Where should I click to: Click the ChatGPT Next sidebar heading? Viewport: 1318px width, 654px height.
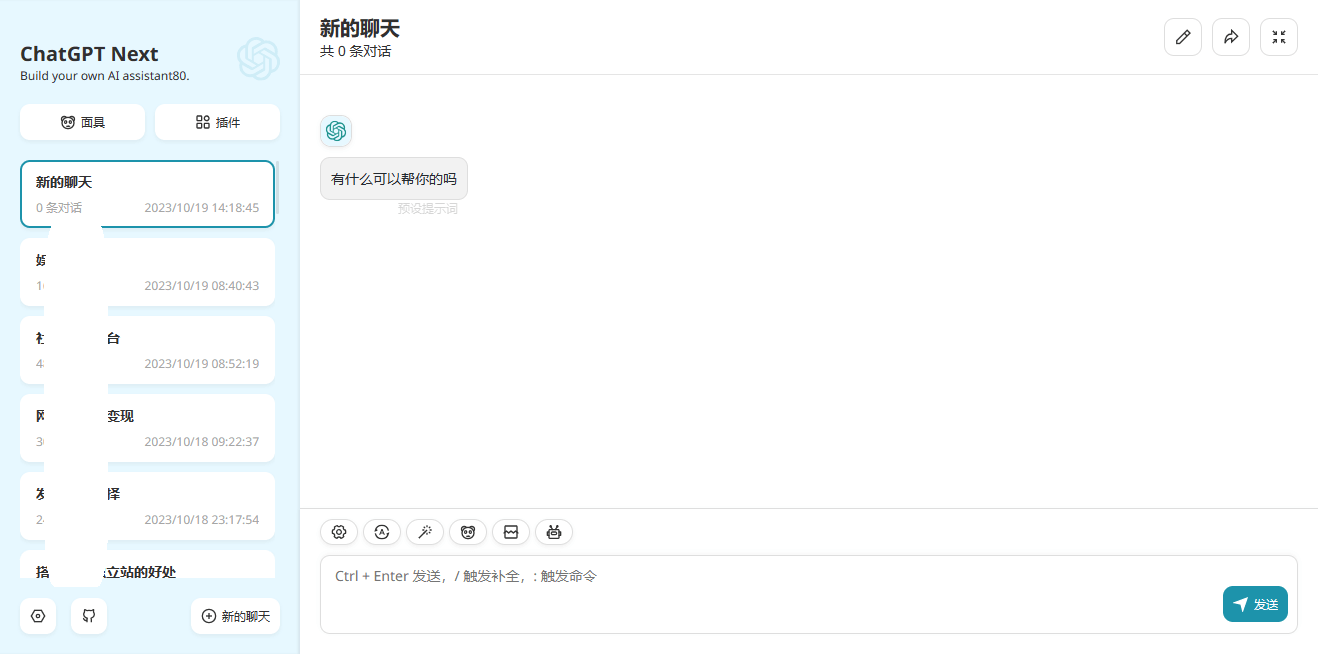tap(89, 54)
